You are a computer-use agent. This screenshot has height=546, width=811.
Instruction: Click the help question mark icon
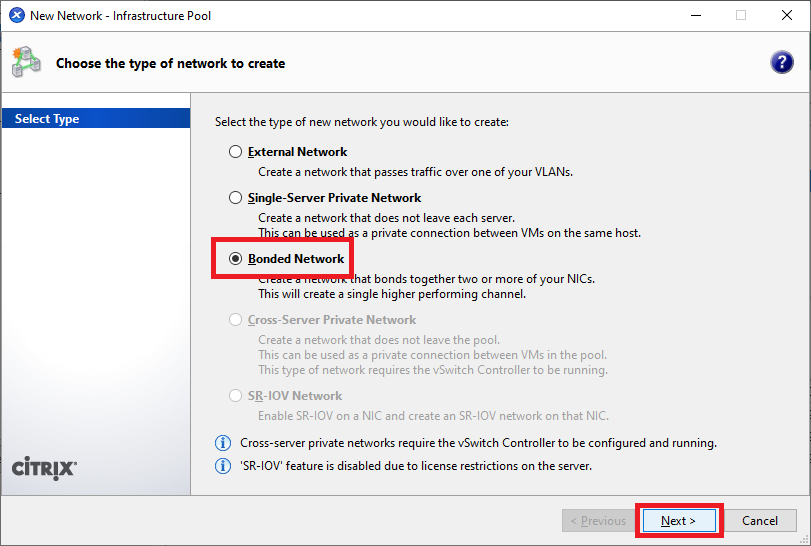(x=782, y=62)
